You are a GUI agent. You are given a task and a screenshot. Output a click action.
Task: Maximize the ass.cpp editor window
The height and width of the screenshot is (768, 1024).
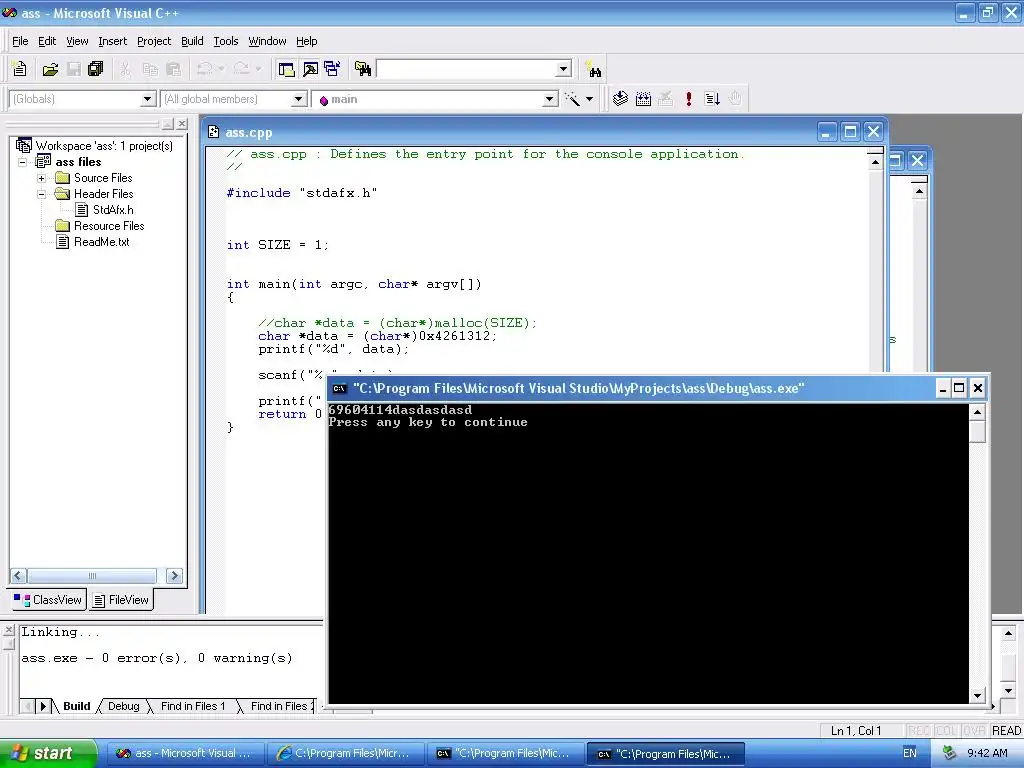pos(850,133)
